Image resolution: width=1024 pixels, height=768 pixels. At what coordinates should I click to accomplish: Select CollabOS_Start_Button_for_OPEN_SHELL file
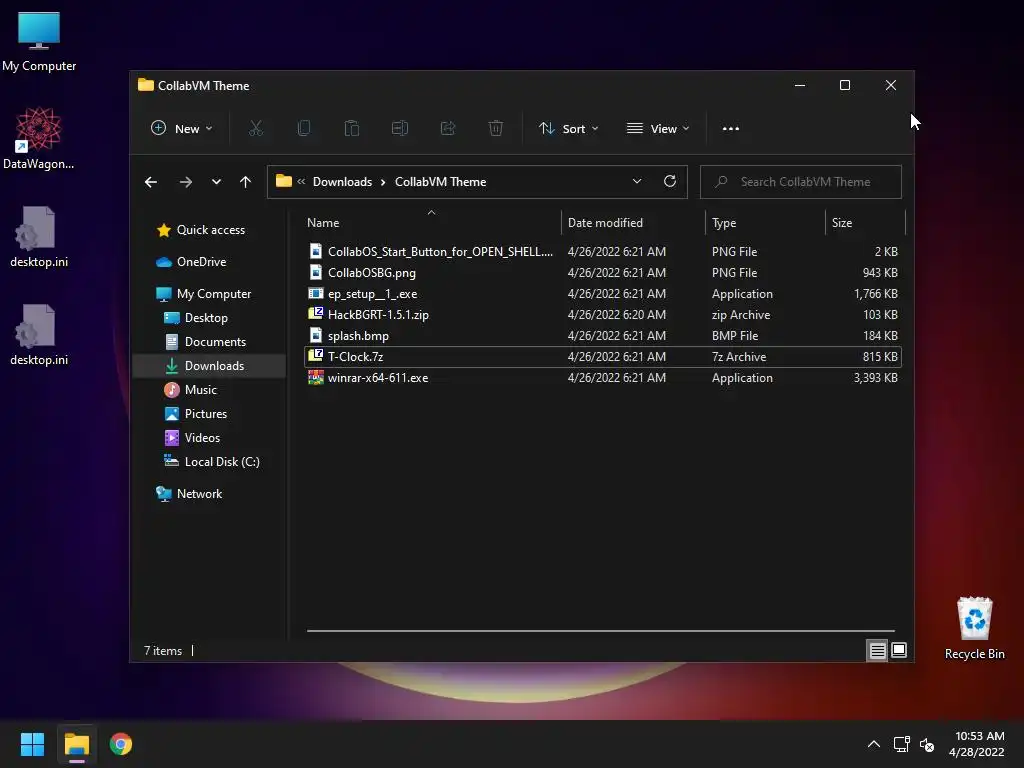click(602, 251)
